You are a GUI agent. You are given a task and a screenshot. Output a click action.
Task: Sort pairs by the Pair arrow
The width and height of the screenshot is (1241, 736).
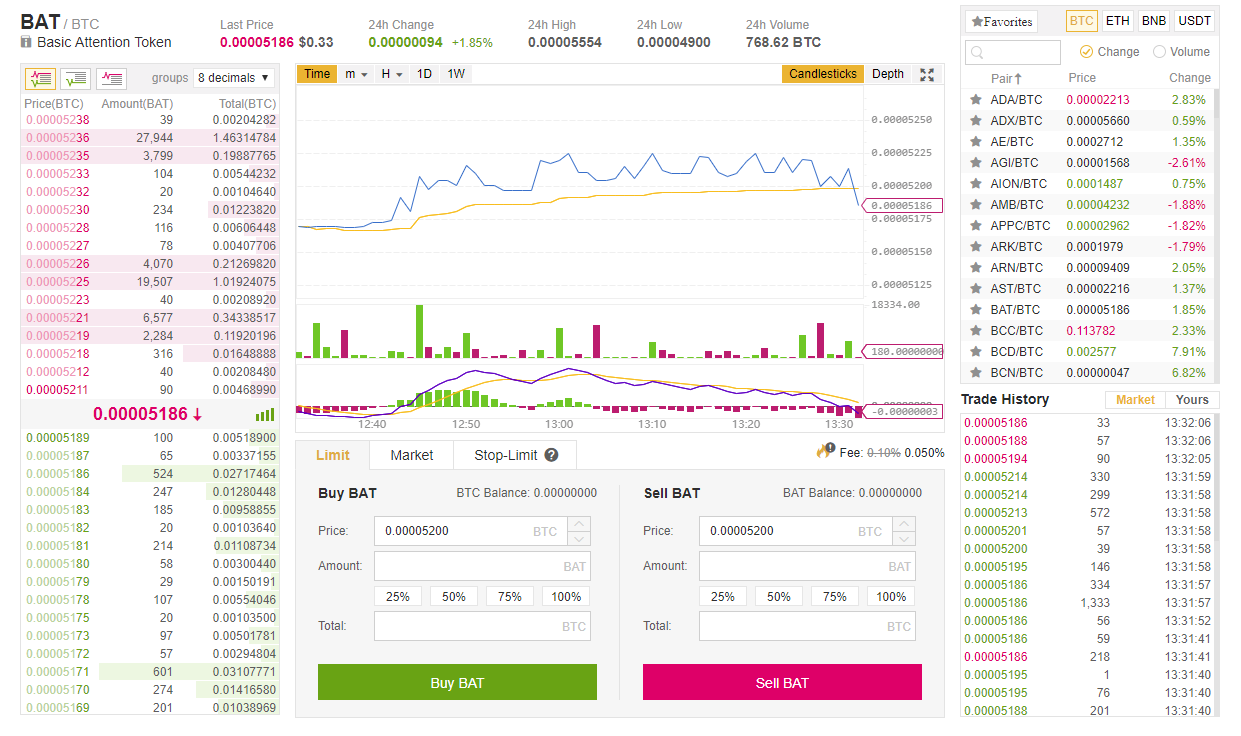(x=1019, y=78)
